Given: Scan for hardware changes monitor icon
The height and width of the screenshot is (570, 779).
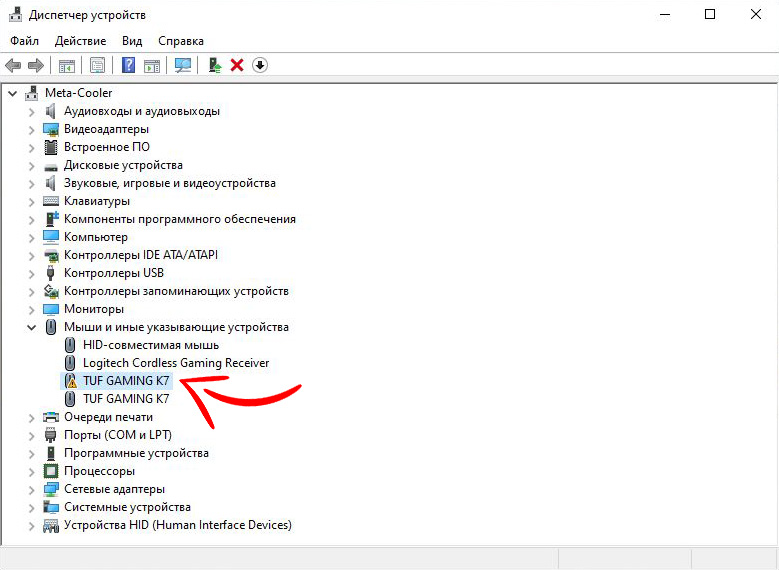Looking at the screenshot, I should 183,65.
